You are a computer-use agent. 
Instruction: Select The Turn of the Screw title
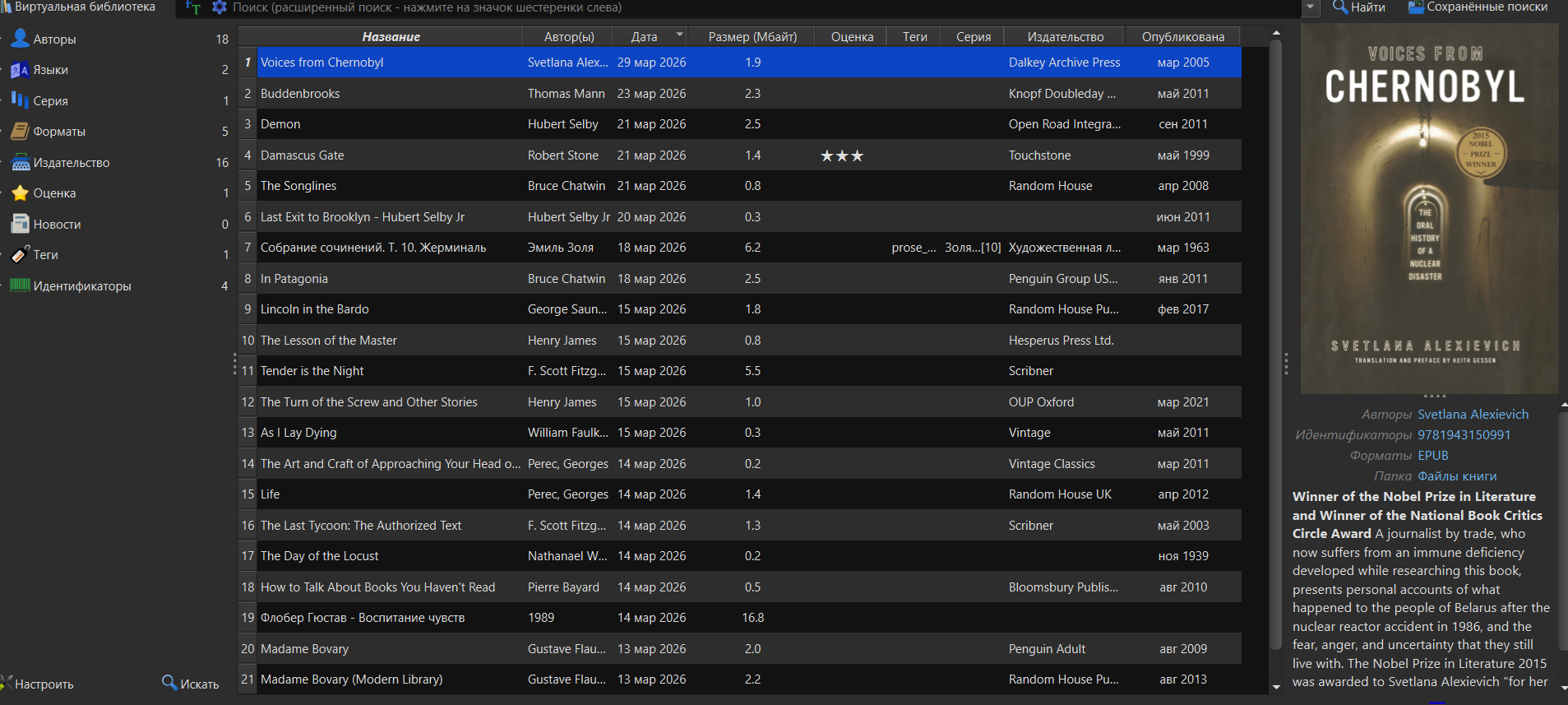(x=369, y=402)
